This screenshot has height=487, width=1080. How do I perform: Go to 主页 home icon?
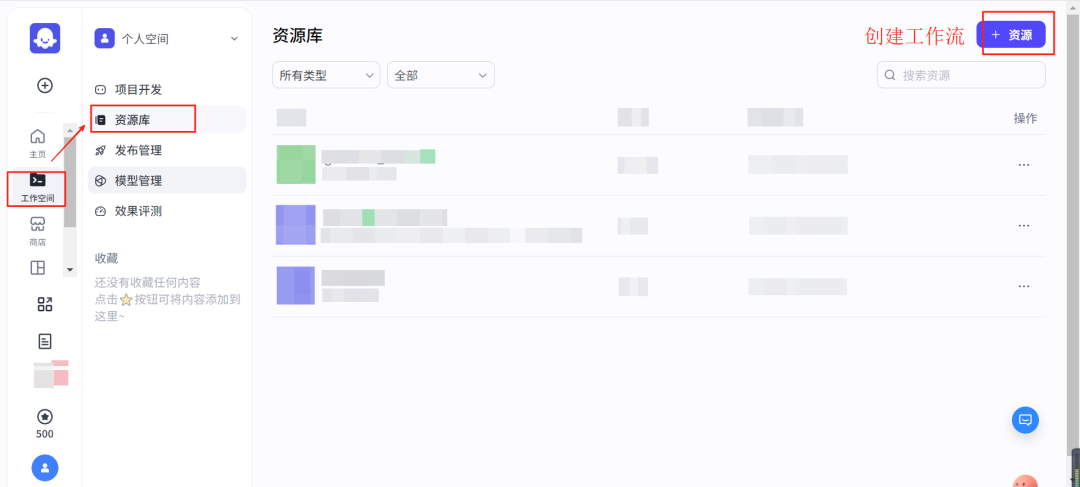(37, 141)
